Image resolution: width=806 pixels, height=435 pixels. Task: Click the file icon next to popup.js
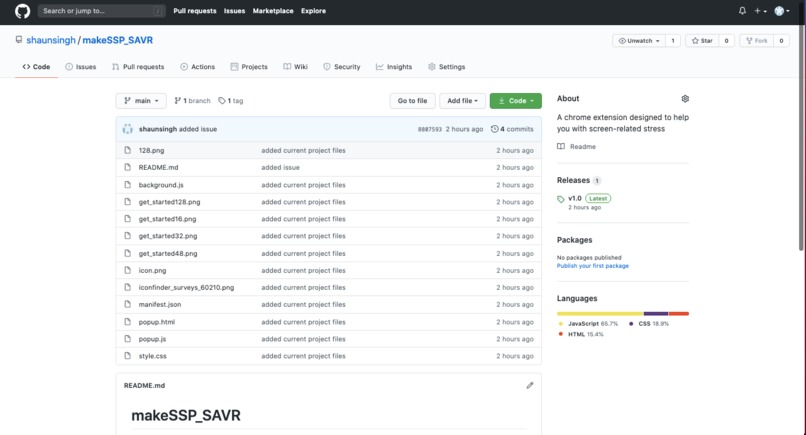click(x=127, y=339)
